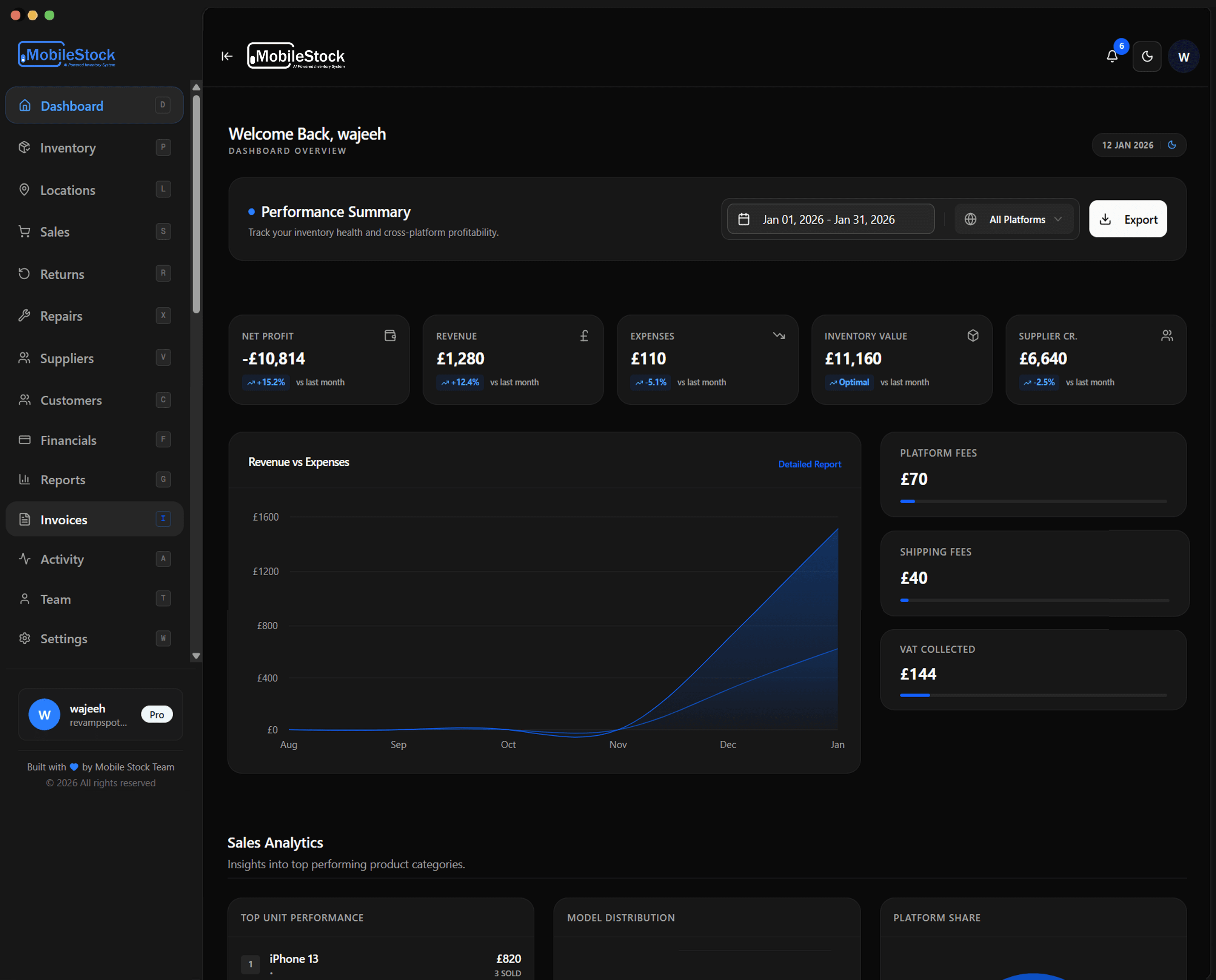
Task: Click the Export button
Action: point(1127,219)
